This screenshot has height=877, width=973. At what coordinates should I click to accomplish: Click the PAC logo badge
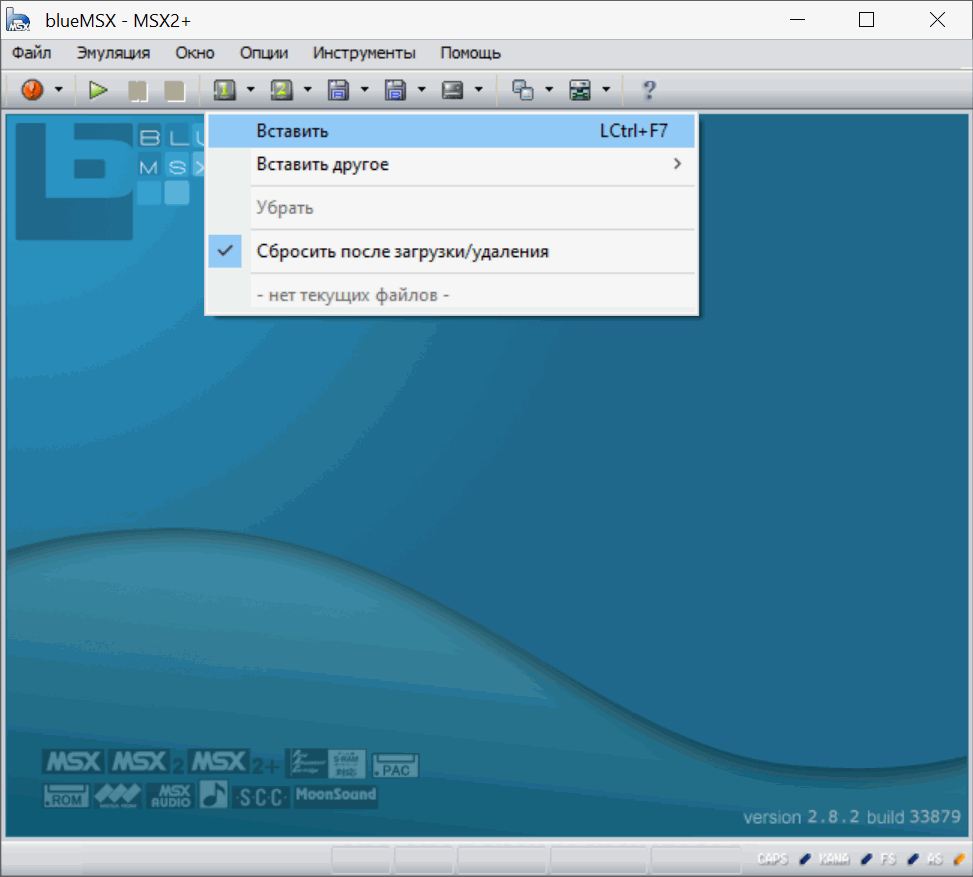[x=395, y=766]
